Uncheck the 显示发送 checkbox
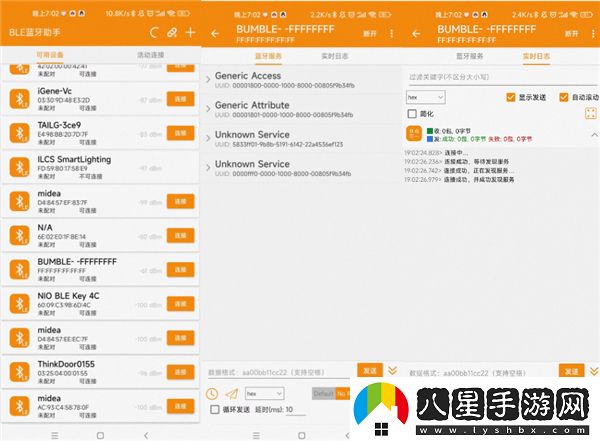The width and height of the screenshot is (600, 441). point(512,97)
